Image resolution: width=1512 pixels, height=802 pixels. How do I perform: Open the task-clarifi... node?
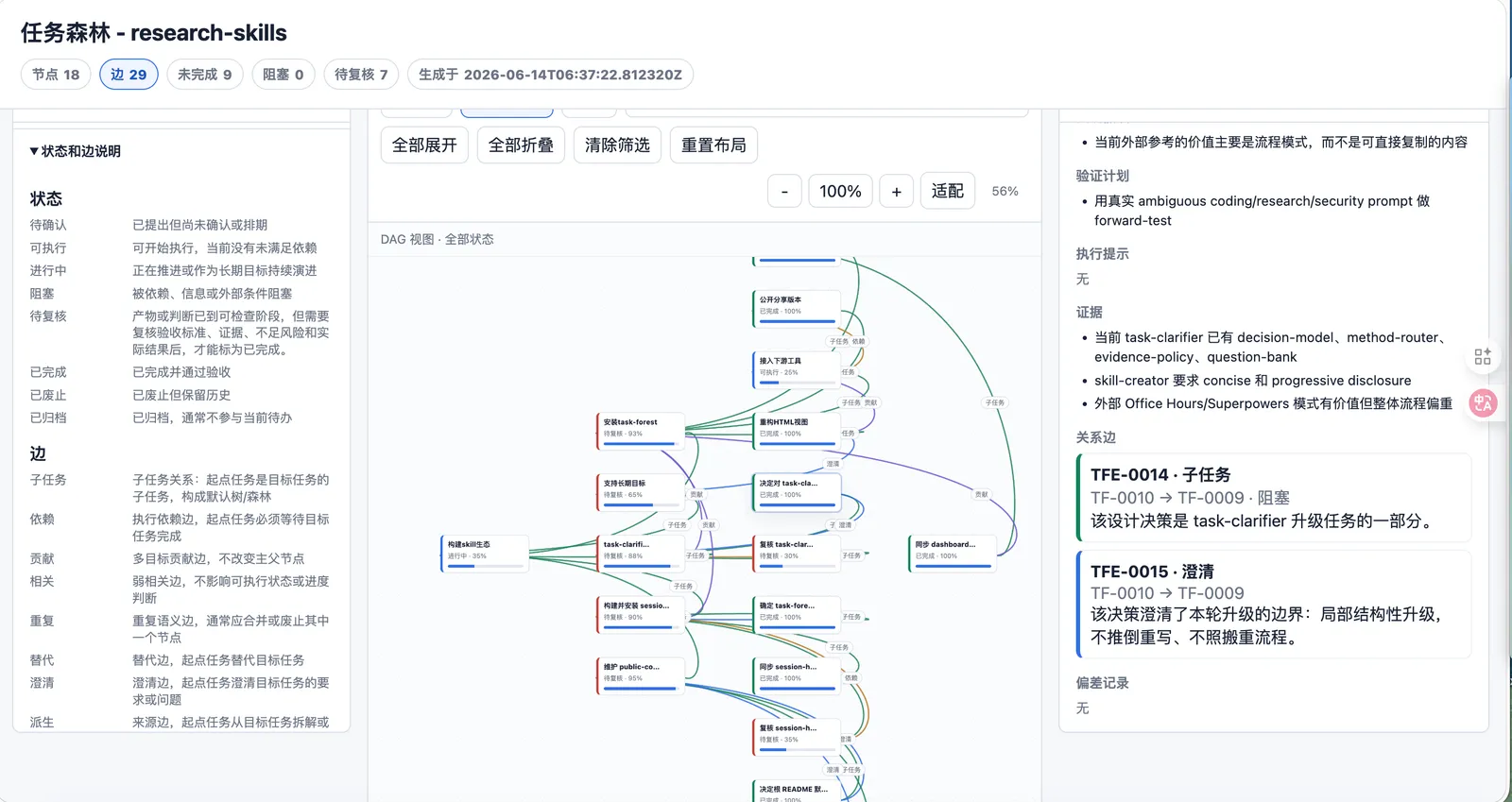tap(640, 553)
